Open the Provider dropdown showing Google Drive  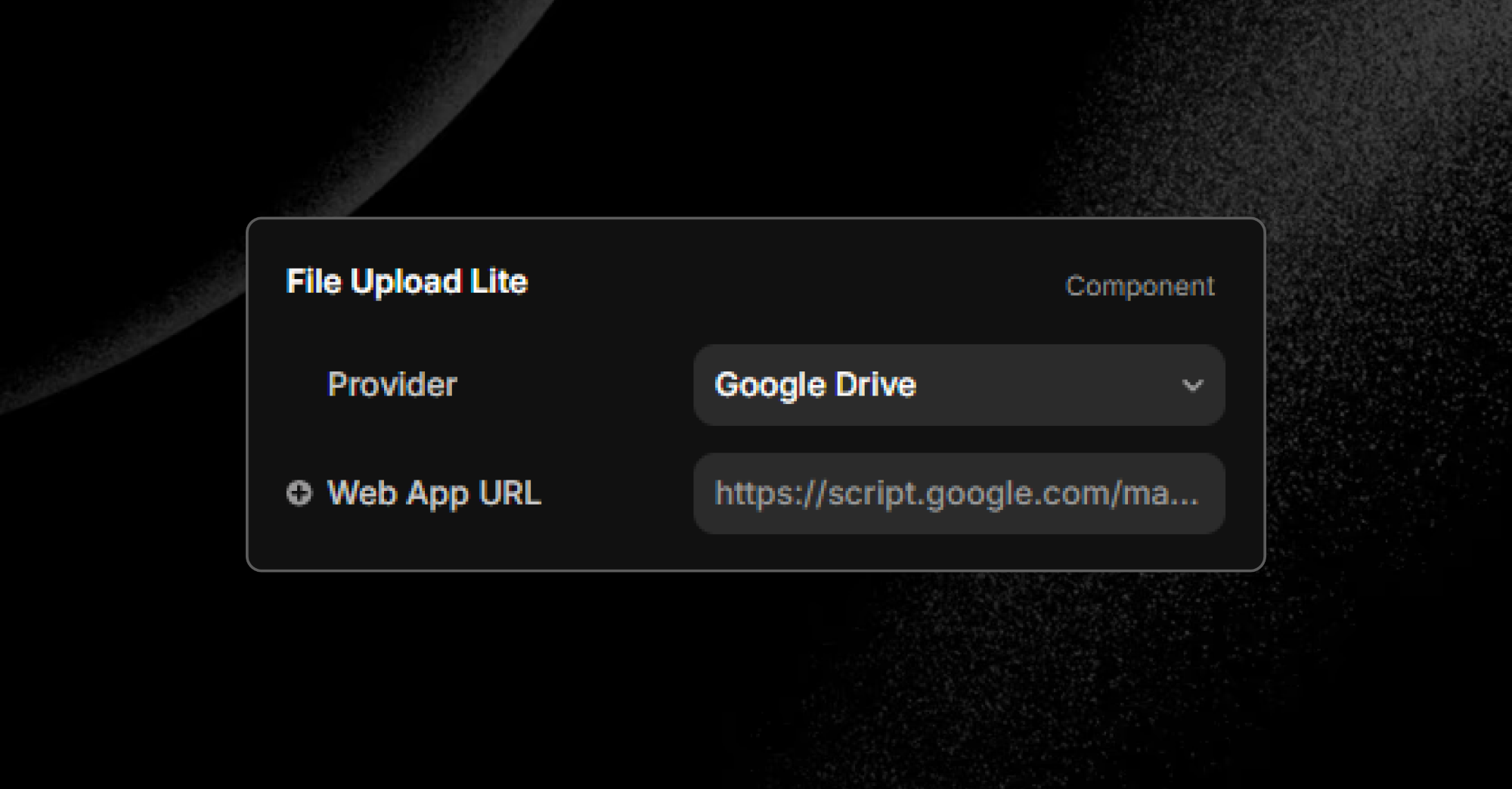coord(959,386)
